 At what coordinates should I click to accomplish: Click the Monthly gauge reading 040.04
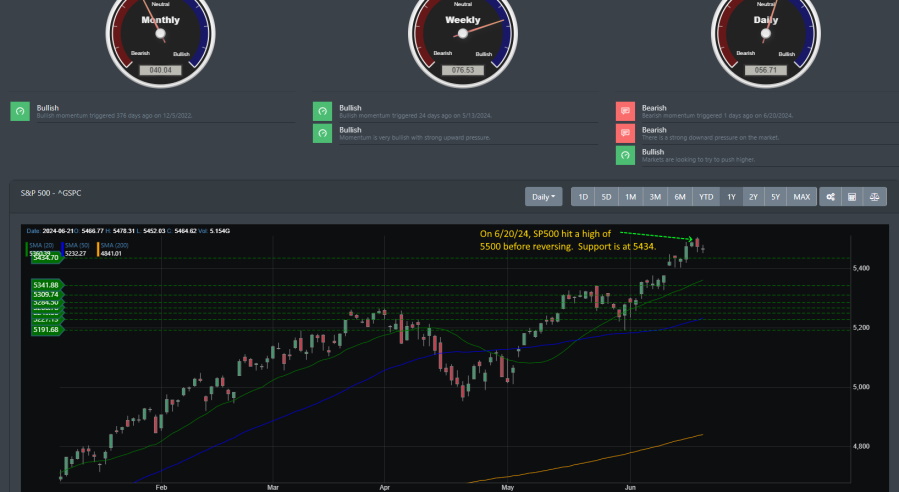[161, 70]
